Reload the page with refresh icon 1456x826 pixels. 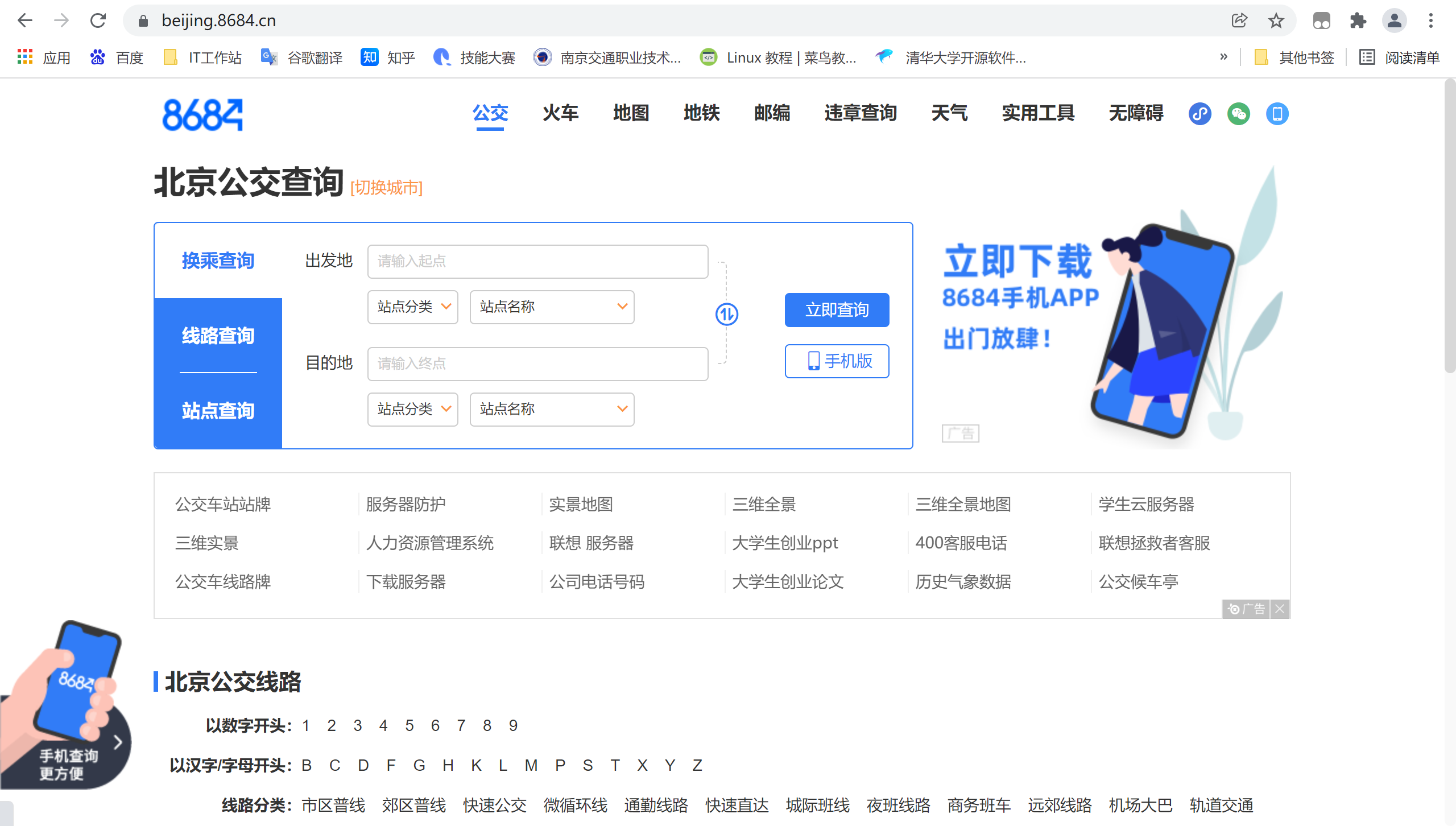click(98, 21)
